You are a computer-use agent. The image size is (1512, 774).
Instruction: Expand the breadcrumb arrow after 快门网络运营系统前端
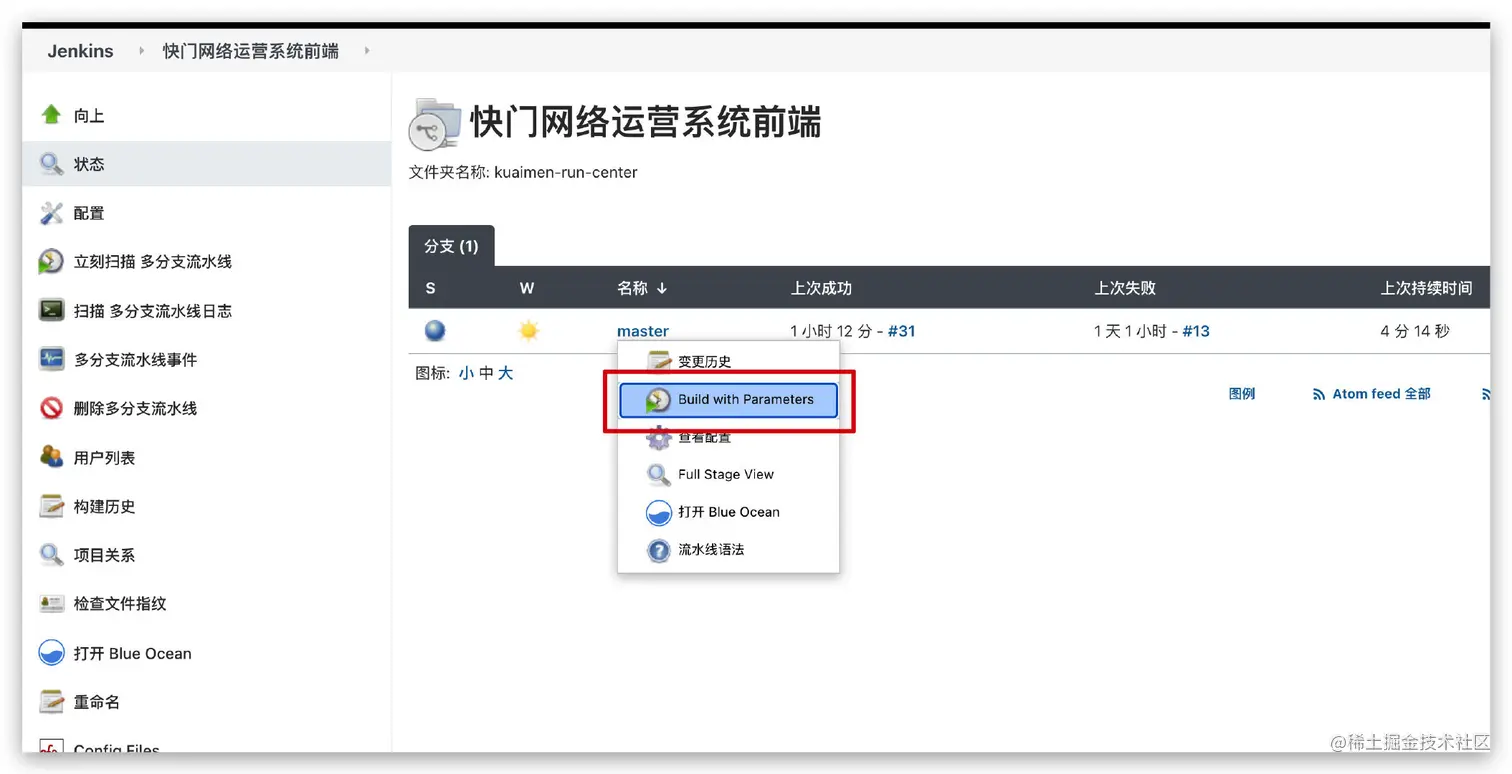pyautogui.click(x=367, y=51)
